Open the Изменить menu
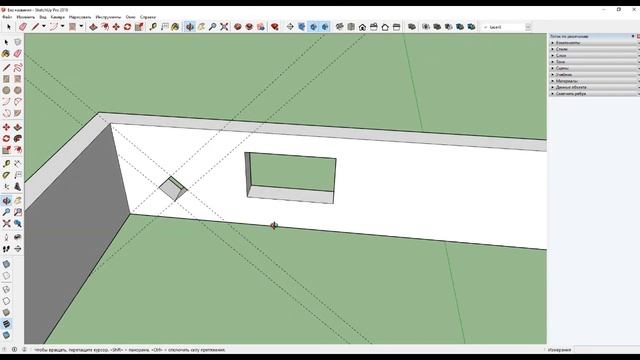Image resolution: width=640 pixels, height=360 pixels. coord(25,17)
